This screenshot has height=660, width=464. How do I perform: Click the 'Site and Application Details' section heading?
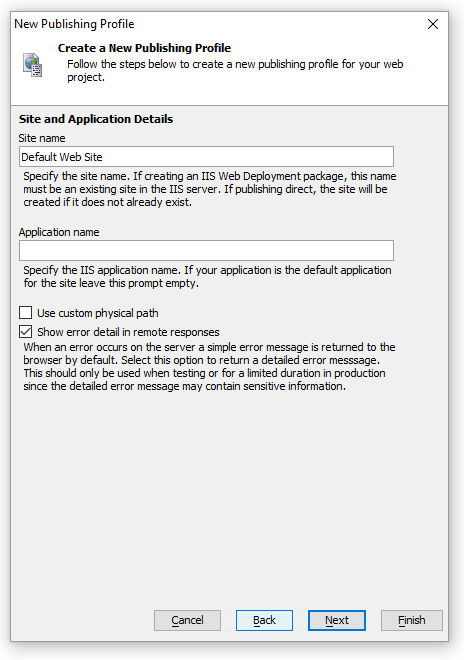tap(96, 119)
